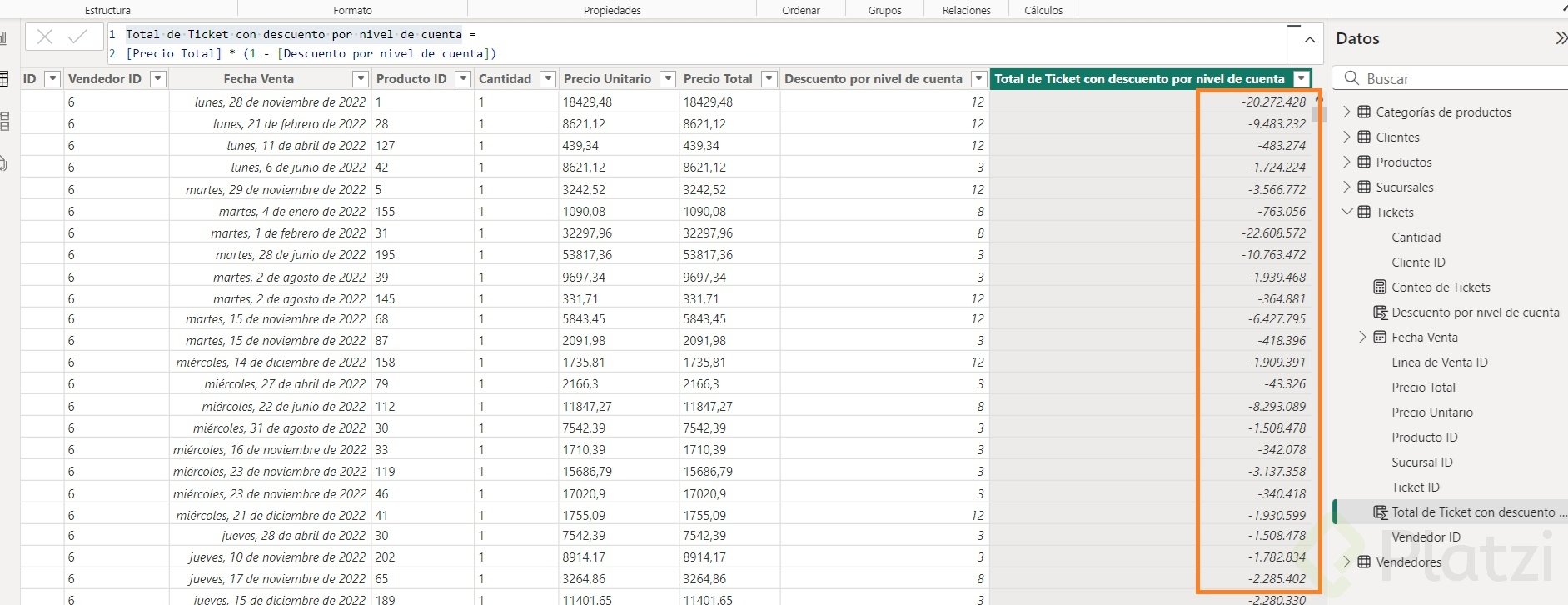Click the calculated column icon for Total de Ticket field

(1380, 512)
